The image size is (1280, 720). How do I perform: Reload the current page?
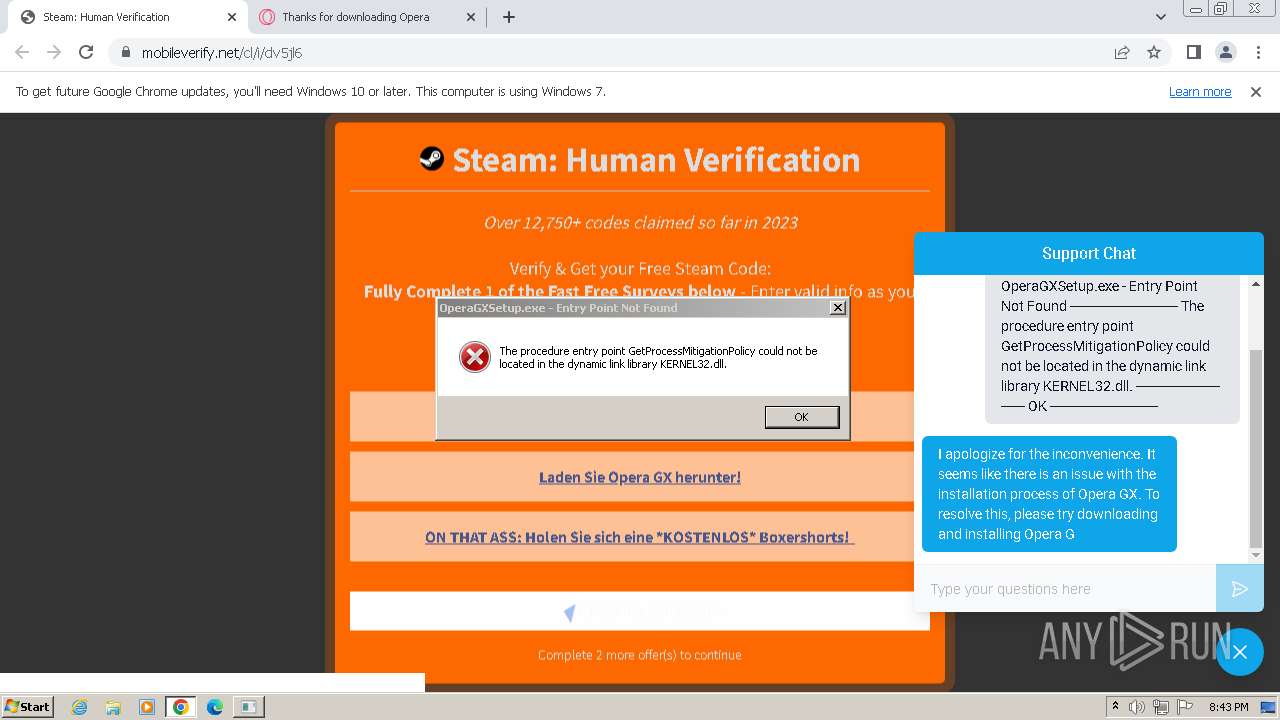[86, 52]
